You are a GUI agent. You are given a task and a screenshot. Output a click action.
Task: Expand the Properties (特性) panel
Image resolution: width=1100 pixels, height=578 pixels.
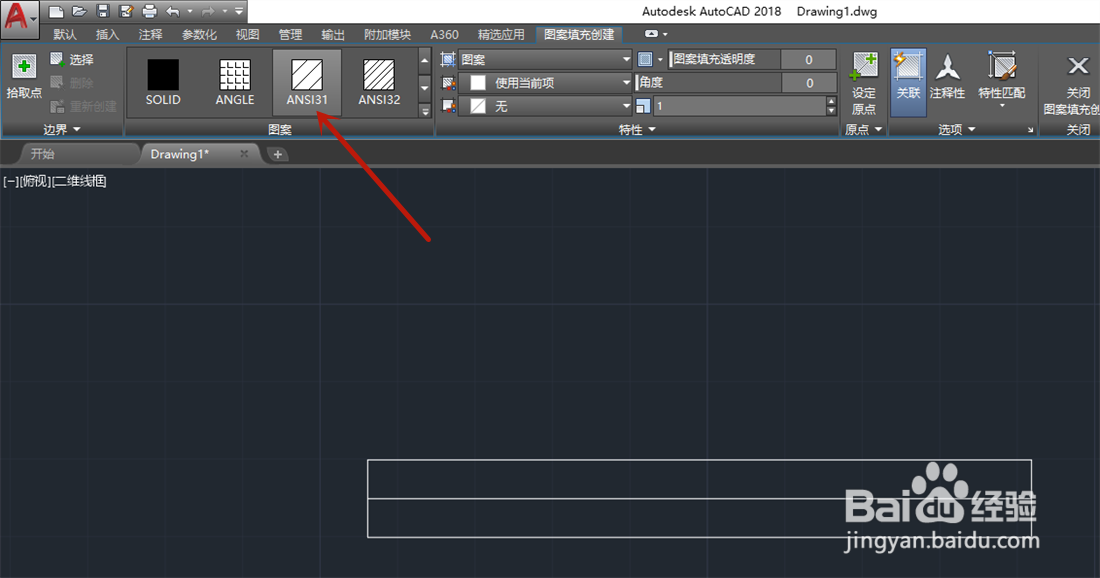(x=637, y=129)
